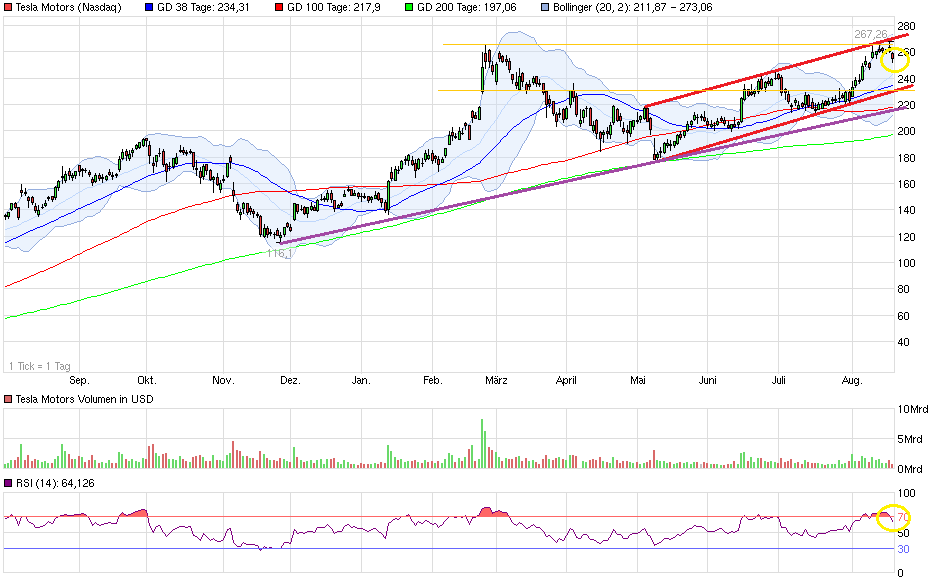Click the März month axis label

(496, 381)
